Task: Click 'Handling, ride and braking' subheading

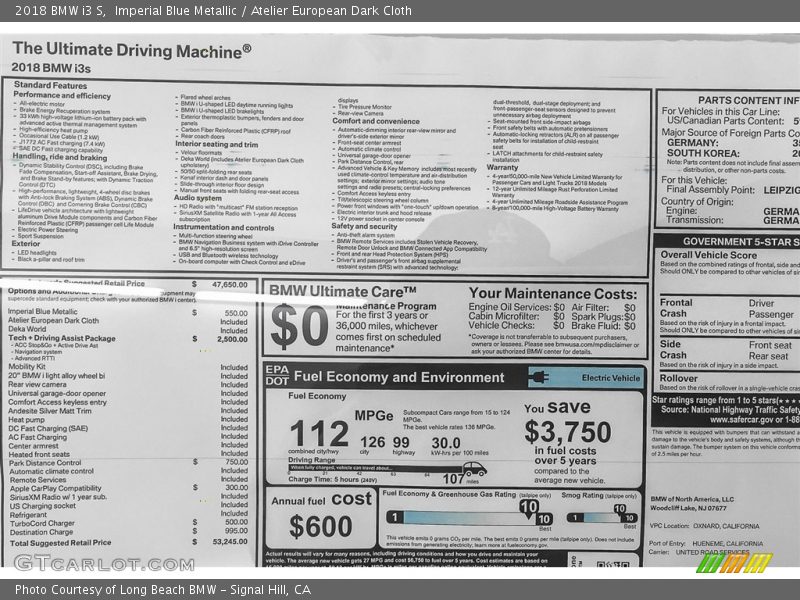Action: click(x=60, y=157)
